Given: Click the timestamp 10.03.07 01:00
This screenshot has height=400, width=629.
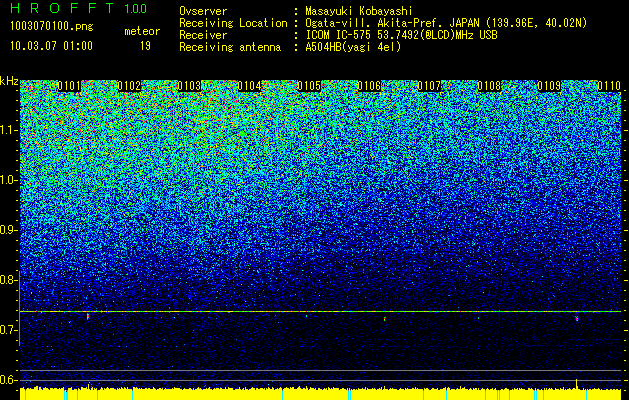Looking at the screenshot, I should click(x=51, y=46).
